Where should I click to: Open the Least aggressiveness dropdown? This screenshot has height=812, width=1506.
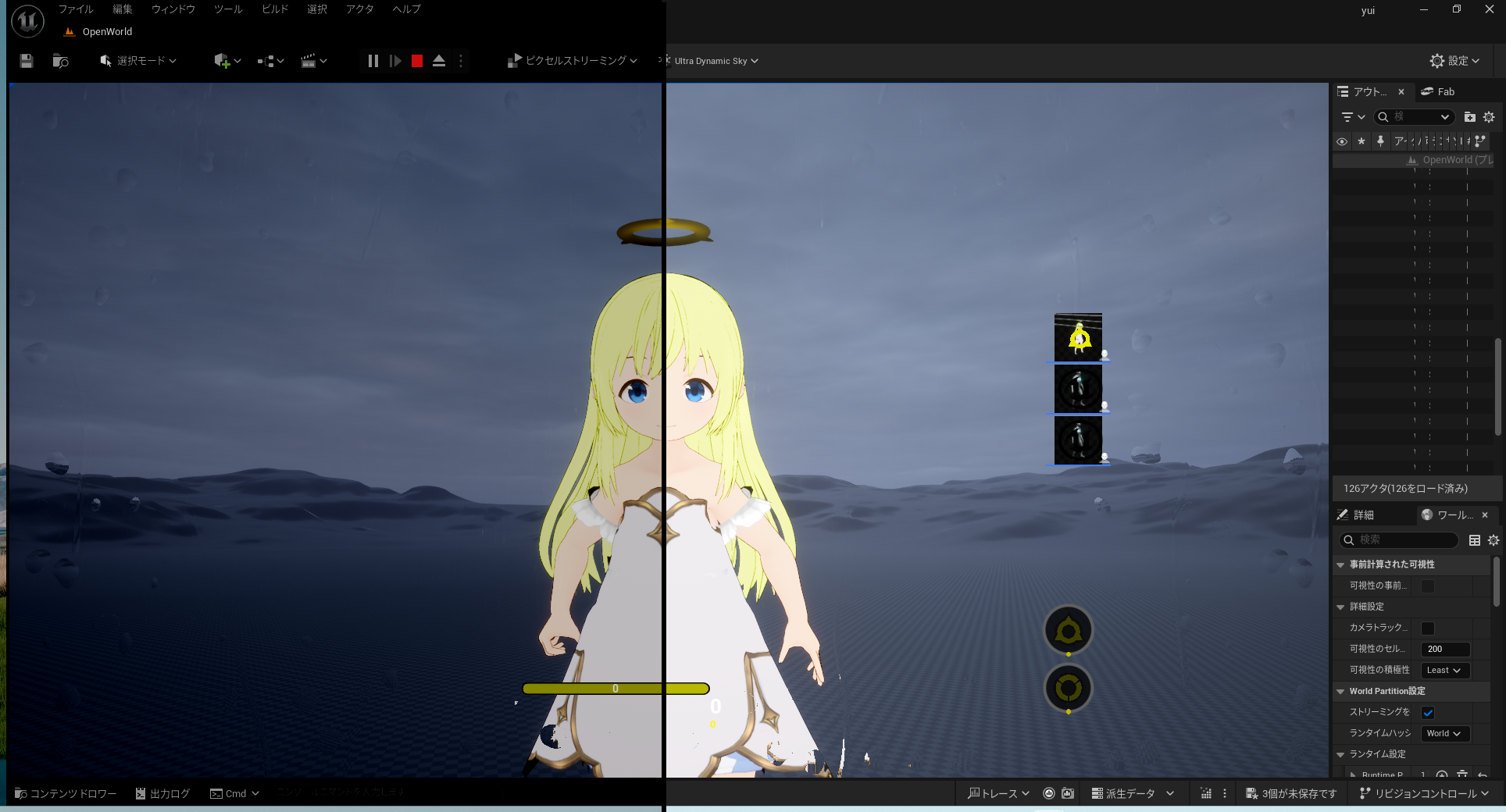tap(1445, 671)
